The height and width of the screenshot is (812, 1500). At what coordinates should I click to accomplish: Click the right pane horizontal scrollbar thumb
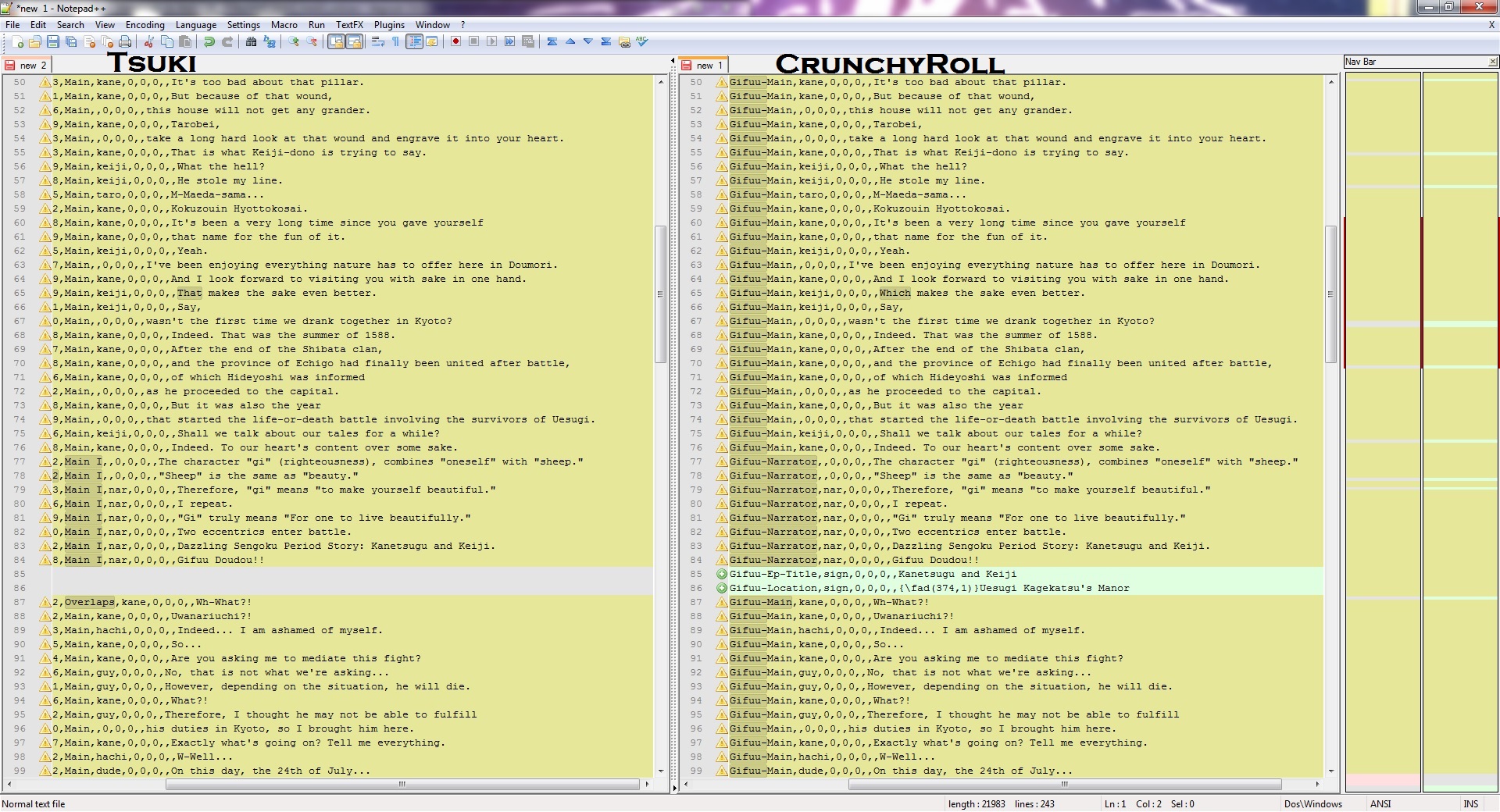coord(1064,784)
